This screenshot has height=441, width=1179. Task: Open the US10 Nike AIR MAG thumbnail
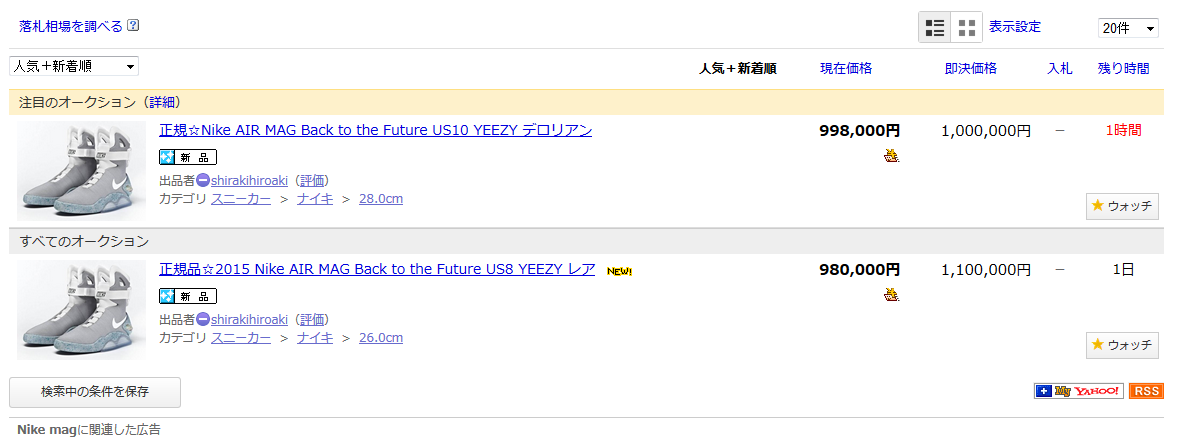[x=82, y=170]
